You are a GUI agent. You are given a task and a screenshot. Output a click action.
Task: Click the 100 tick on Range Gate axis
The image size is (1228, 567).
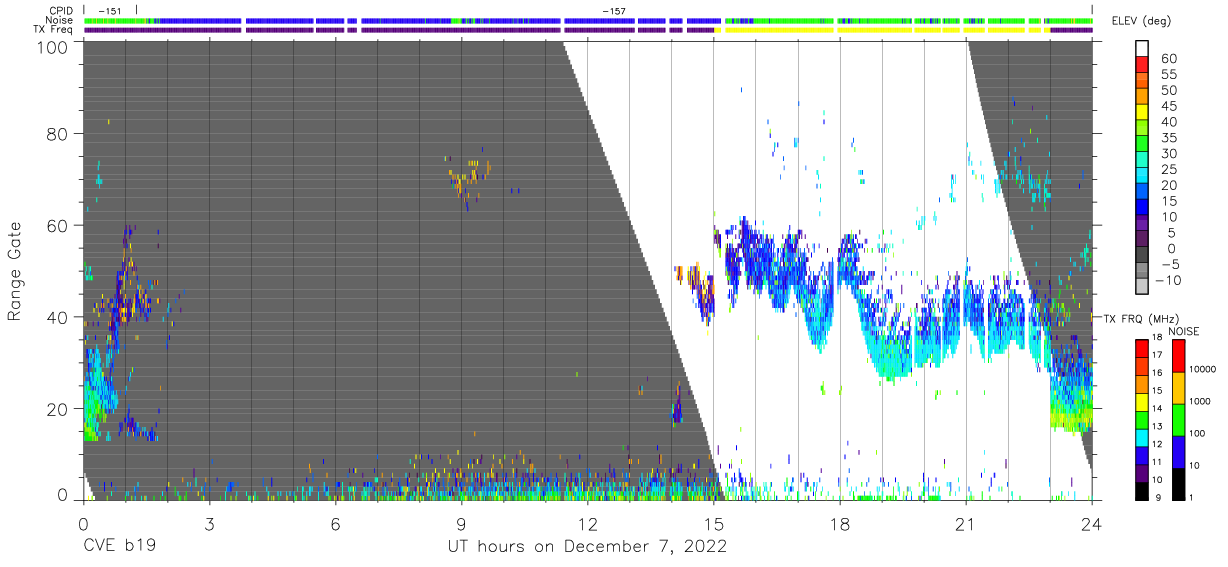tap(52, 46)
